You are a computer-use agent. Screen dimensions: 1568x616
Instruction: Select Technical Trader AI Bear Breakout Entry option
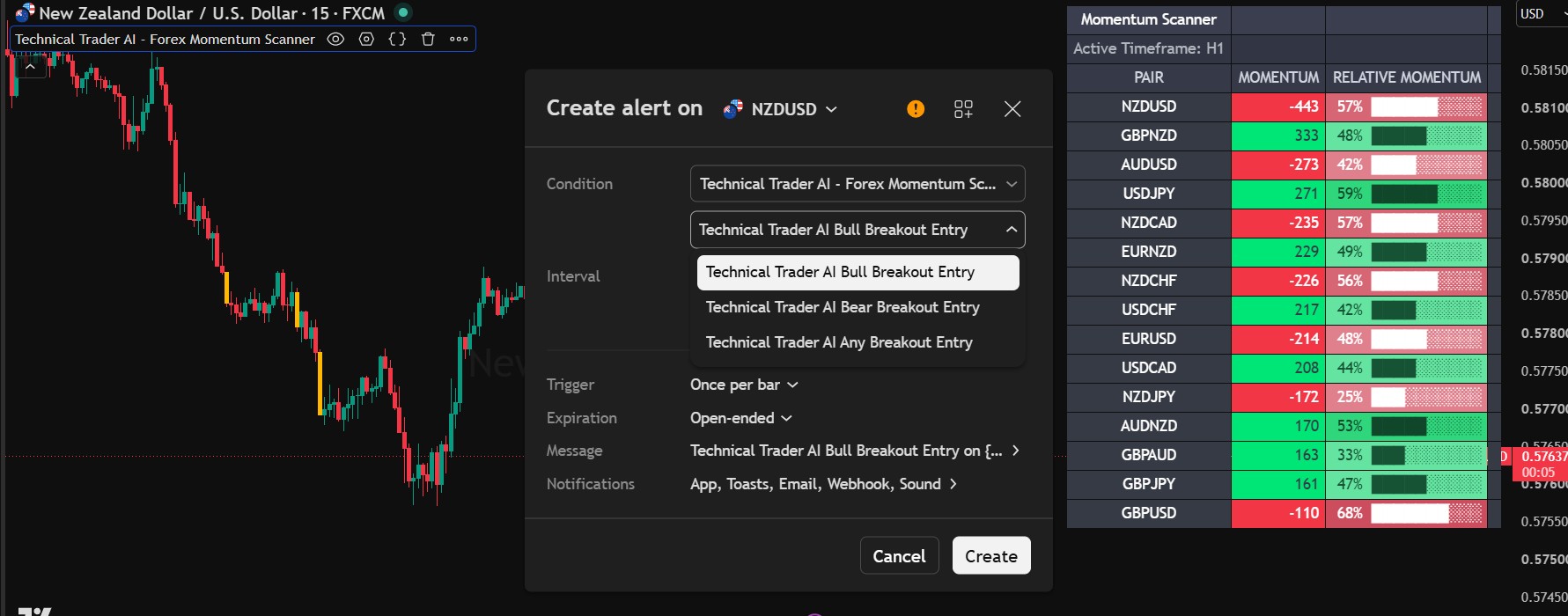pyautogui.click(x=858, y=307)
